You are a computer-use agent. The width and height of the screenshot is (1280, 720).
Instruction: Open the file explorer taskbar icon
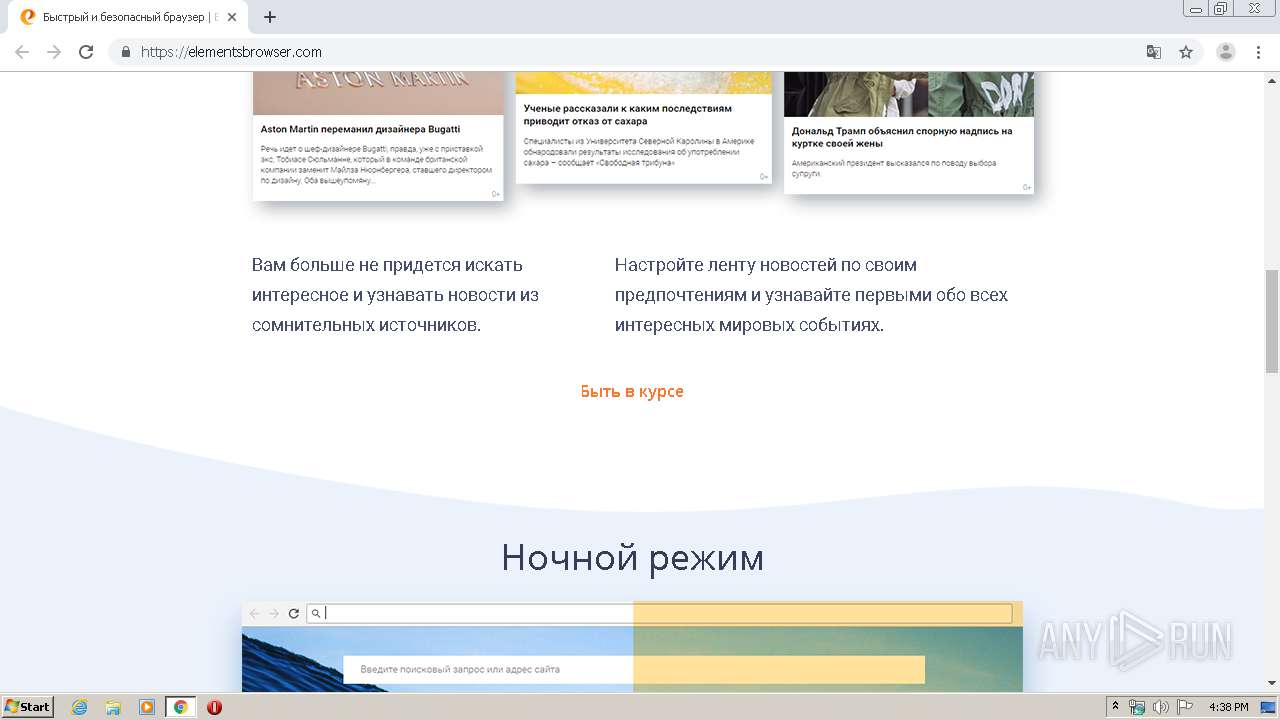pyautogui.click(x=113, y=707)
